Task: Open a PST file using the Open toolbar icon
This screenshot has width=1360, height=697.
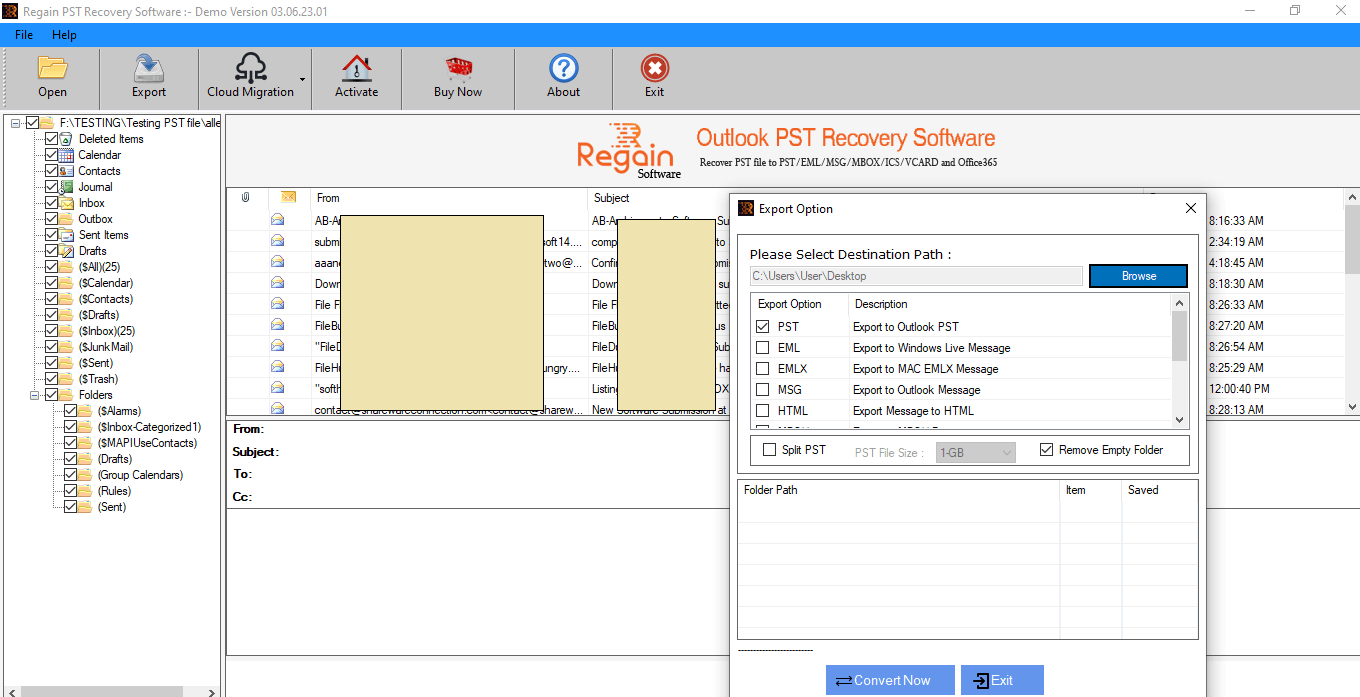Action: pyautogui.click(x=52, y=77)
